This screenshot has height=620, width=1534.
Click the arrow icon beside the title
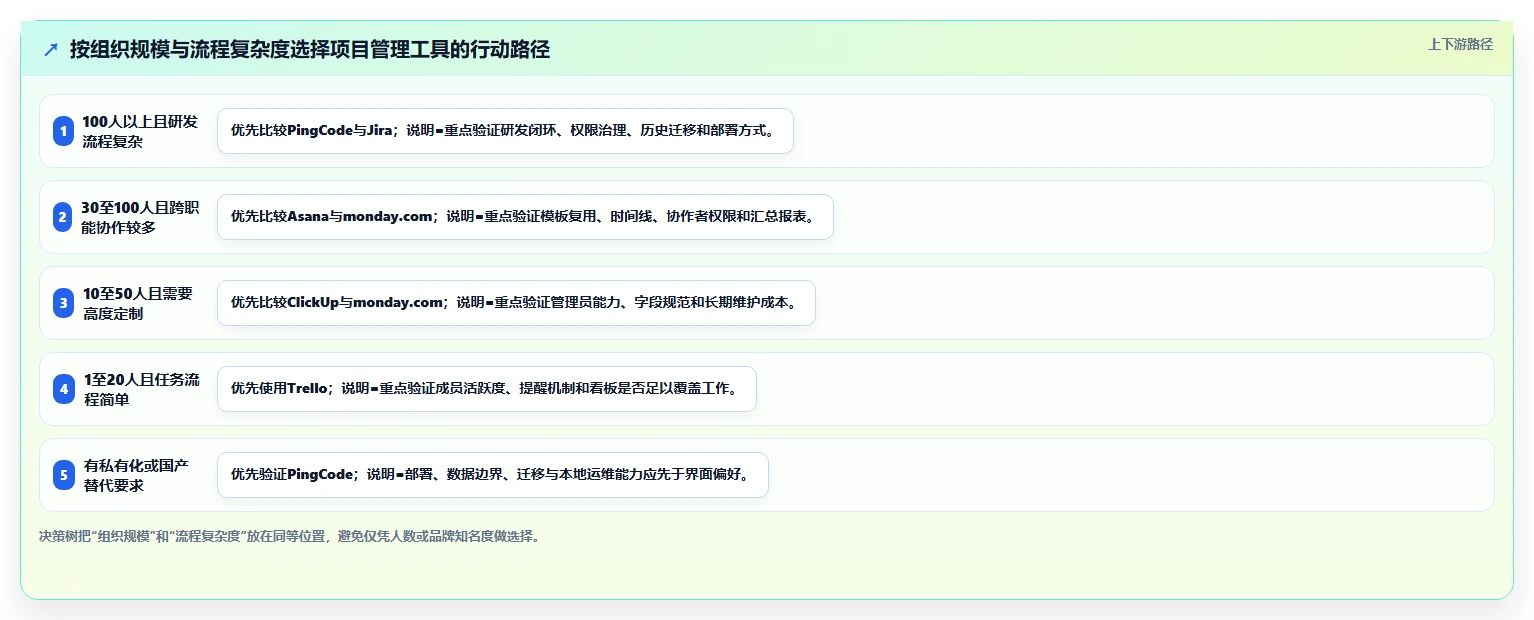pos(51,49)
